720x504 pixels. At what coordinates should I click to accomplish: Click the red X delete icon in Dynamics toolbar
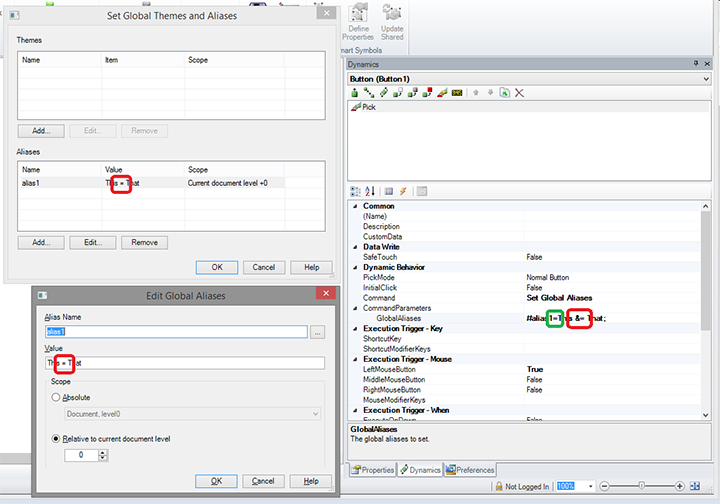[520, 93]
